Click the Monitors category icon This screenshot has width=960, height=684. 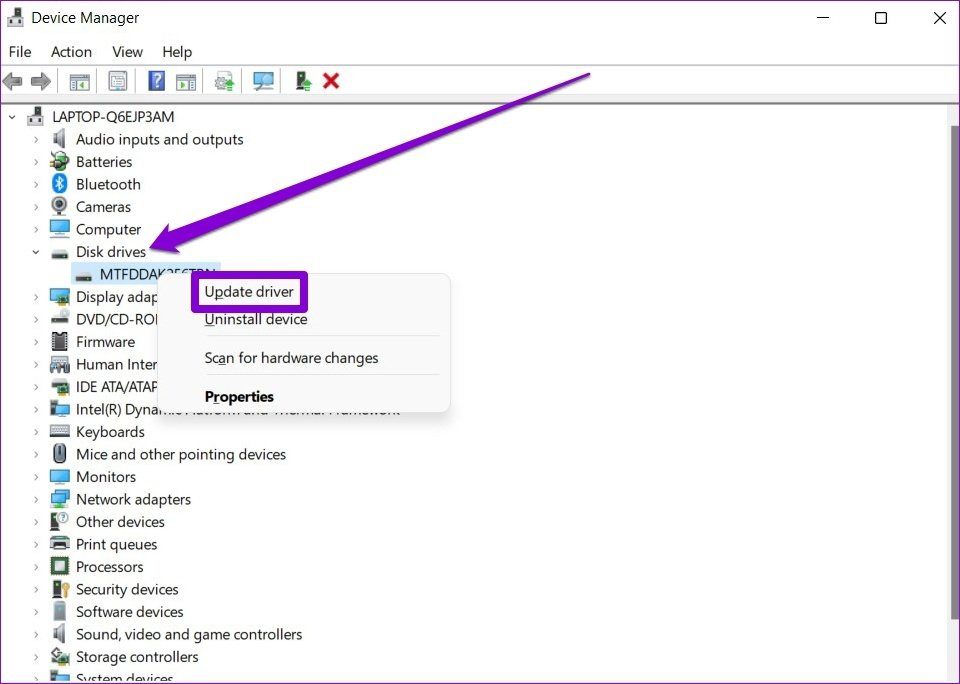59,476
